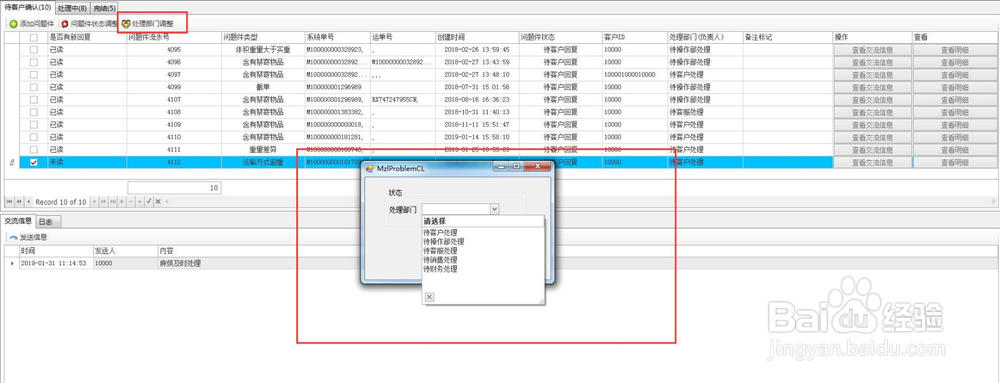Check the checkbox for row 4095
The image size is (1000, 383).
coord(34,49)
